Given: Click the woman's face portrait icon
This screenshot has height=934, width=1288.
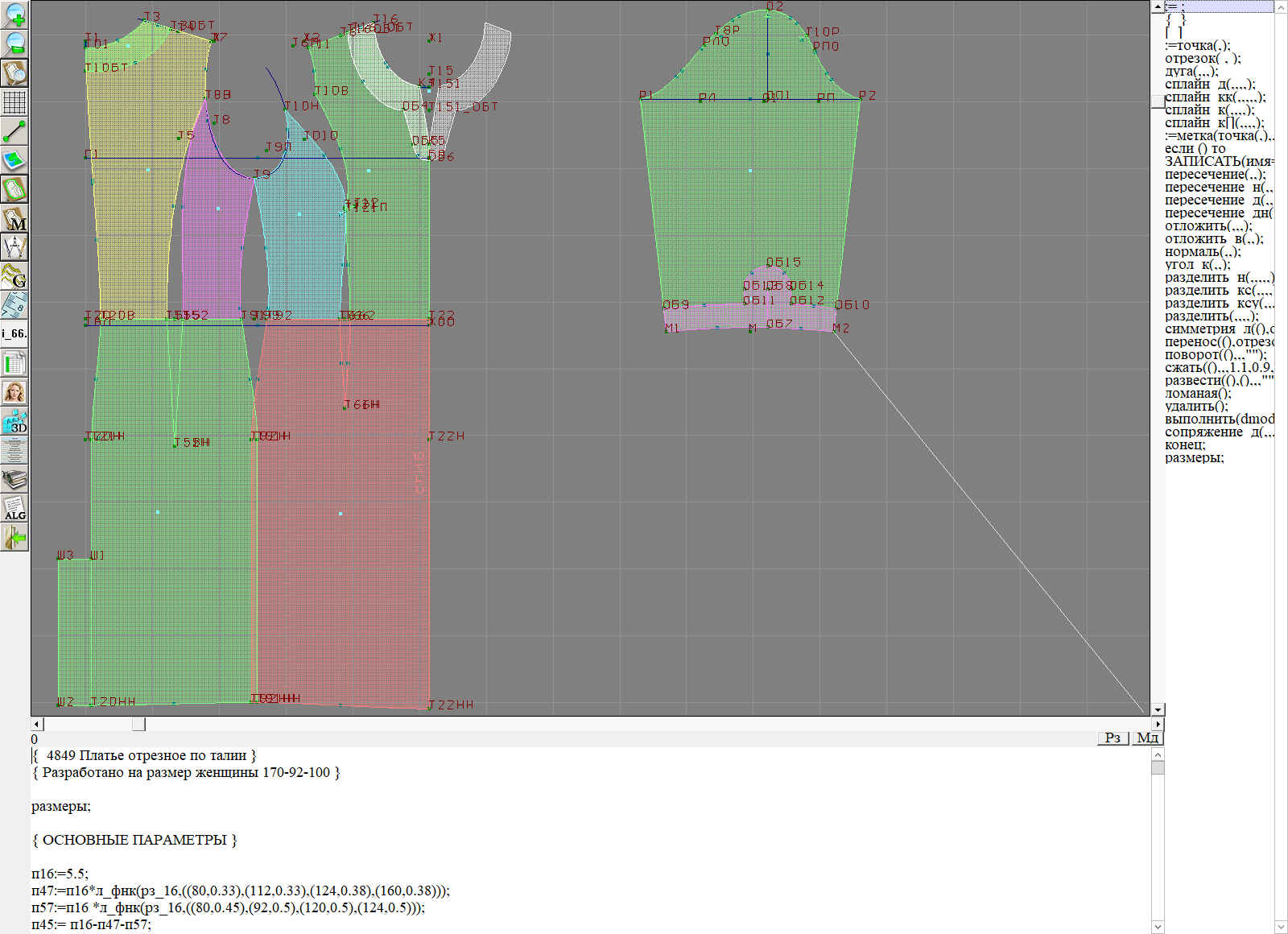Looking at the screenshot, I should coord(14,392).
